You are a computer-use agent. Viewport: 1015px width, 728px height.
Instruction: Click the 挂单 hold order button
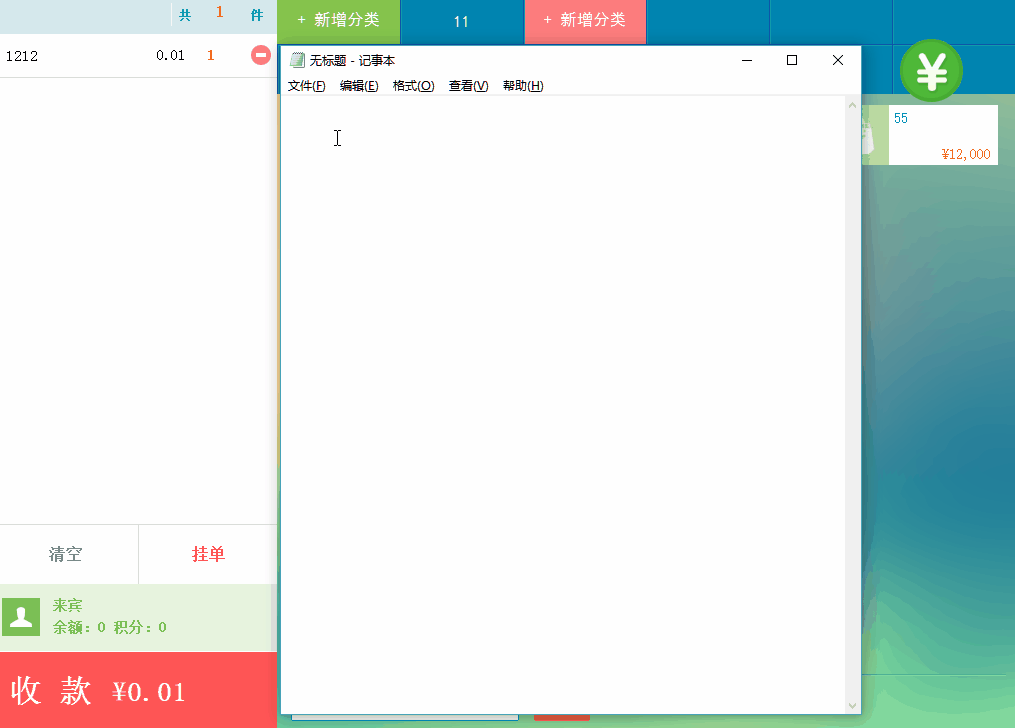[x=208, y=555]
